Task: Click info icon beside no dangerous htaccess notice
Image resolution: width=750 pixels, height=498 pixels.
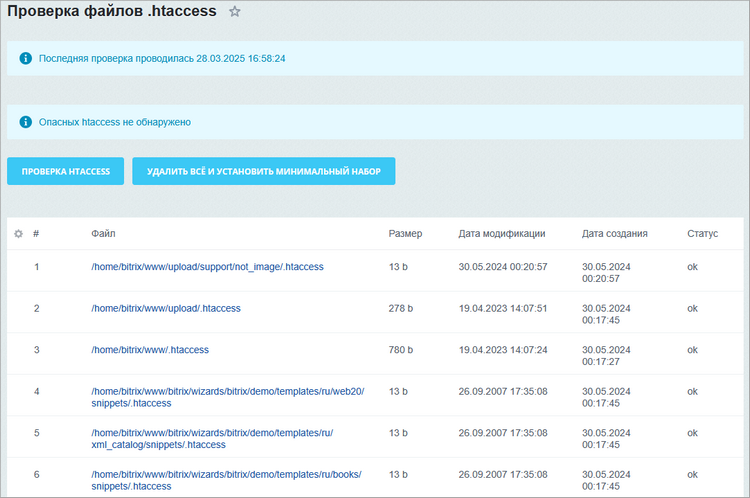Action: click(26, 123)
